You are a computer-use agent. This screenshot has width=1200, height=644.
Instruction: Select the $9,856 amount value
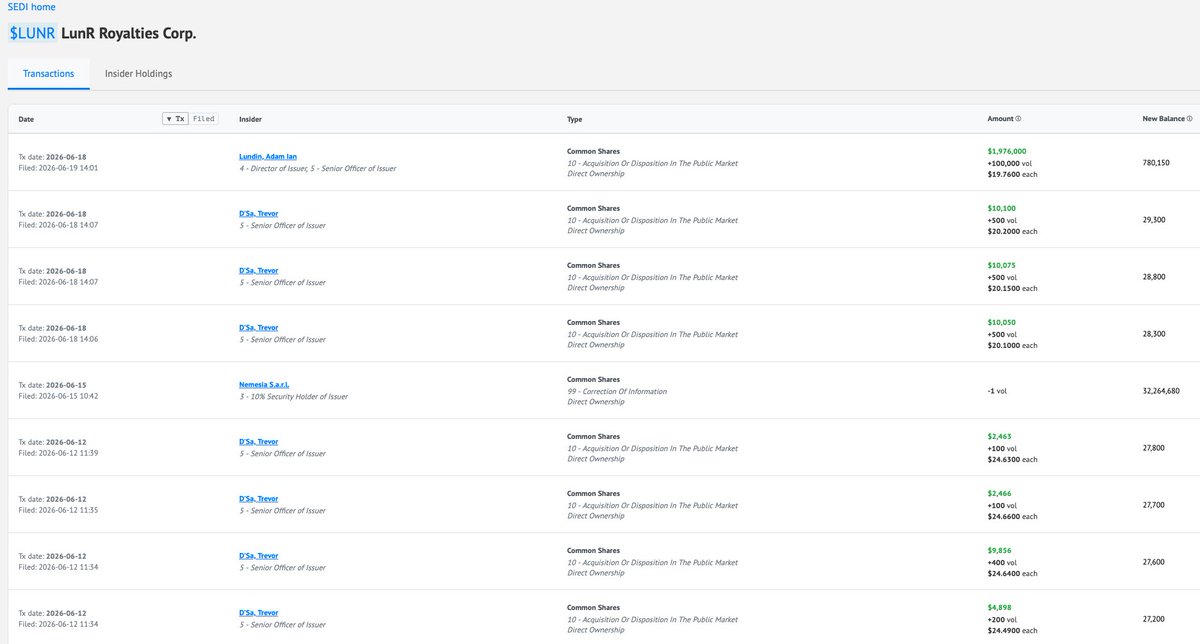pyautogui.click(x=999, y=551)
